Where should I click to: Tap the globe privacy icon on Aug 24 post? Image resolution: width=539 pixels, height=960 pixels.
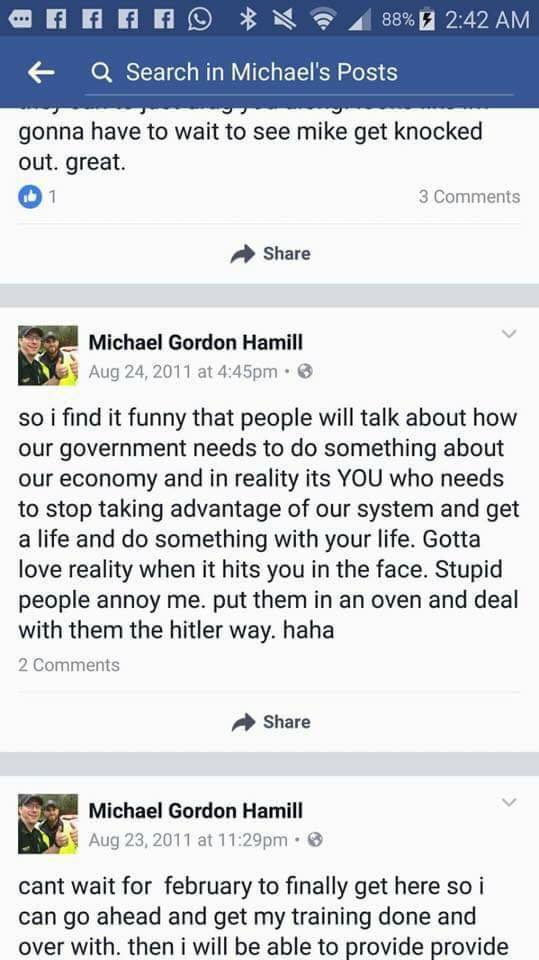click(x=305, y=372)
